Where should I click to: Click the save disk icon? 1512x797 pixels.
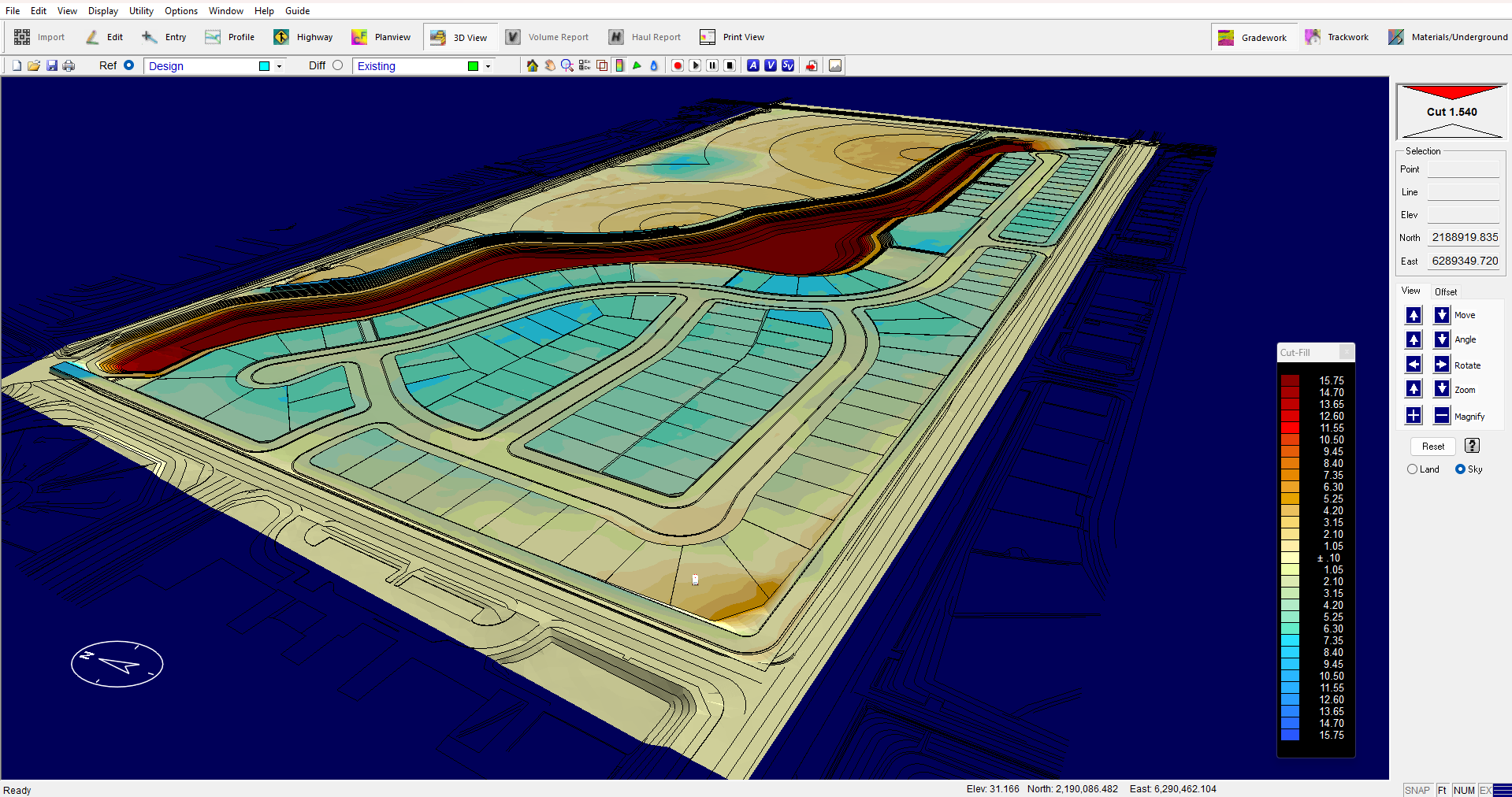(x=52, y=66)
